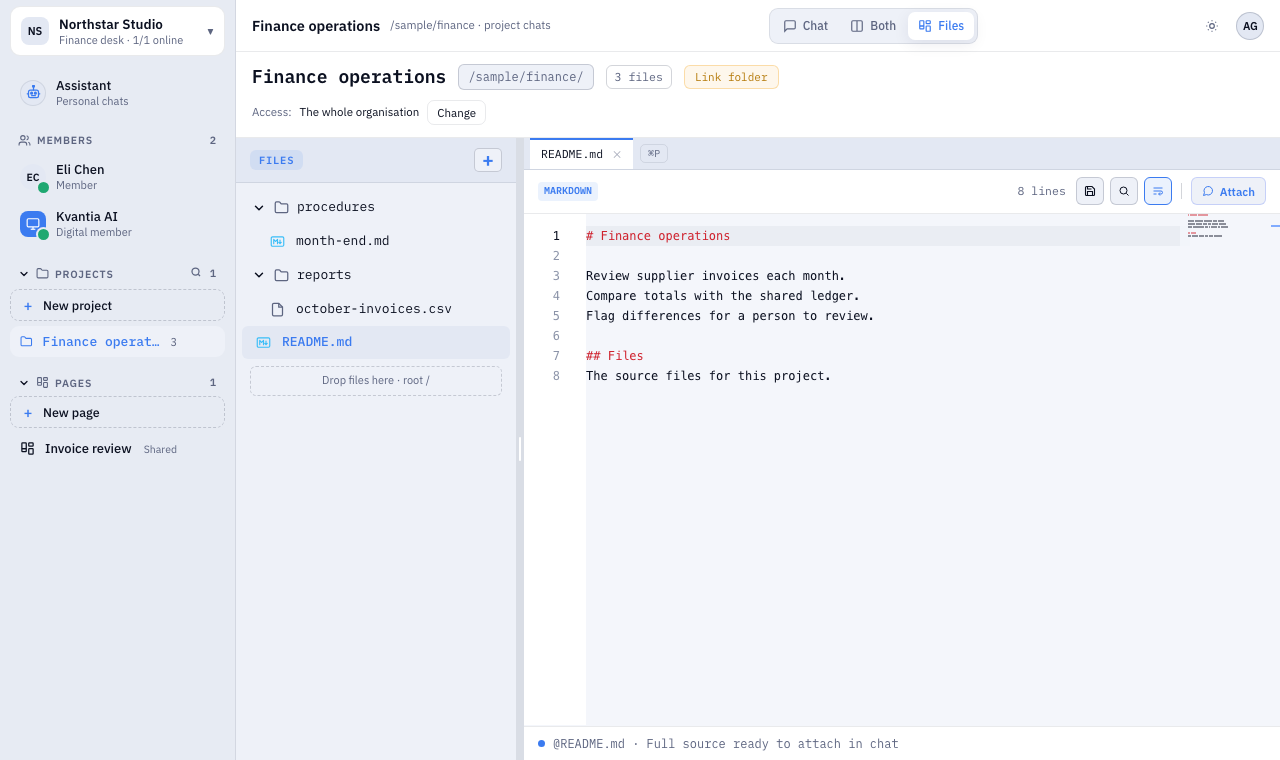This screenshot has height=760, width=1280.
Task: Click the /sample/finance/ path badge
Action: coord(526,77)
